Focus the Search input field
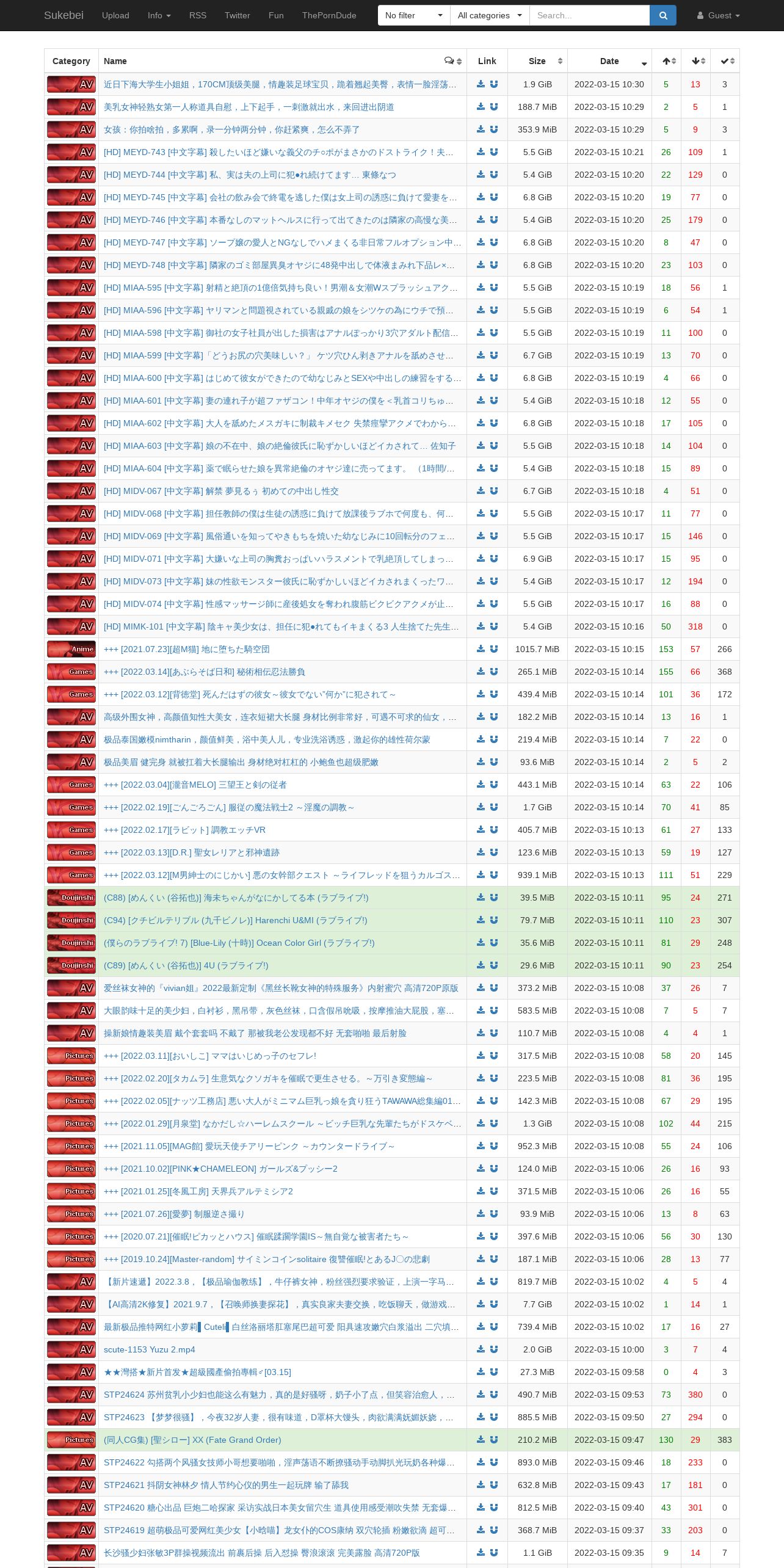This screenshot has width=784, height=1568. tap(589, 15)
